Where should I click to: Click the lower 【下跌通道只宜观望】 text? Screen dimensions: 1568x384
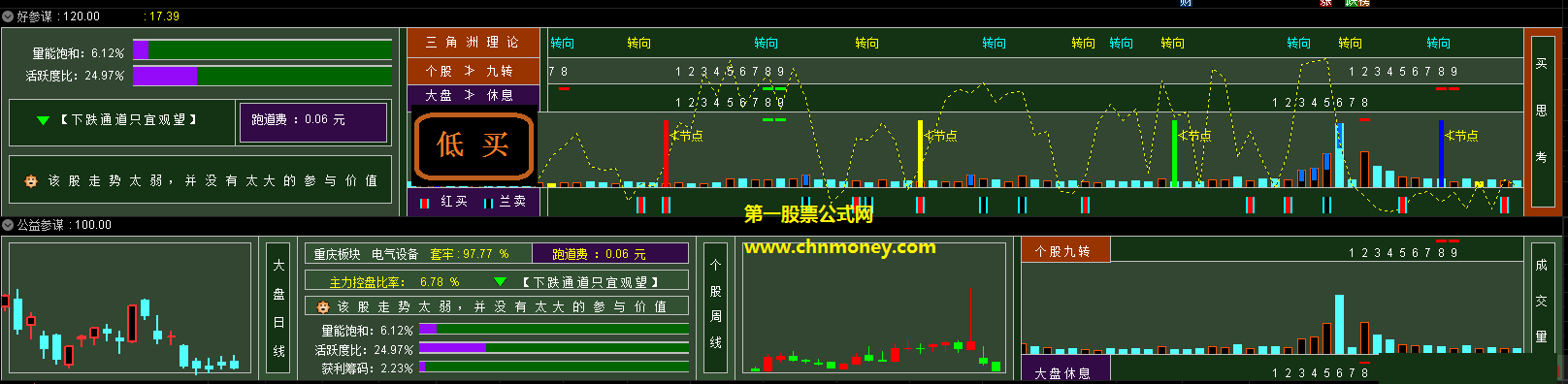590,282
